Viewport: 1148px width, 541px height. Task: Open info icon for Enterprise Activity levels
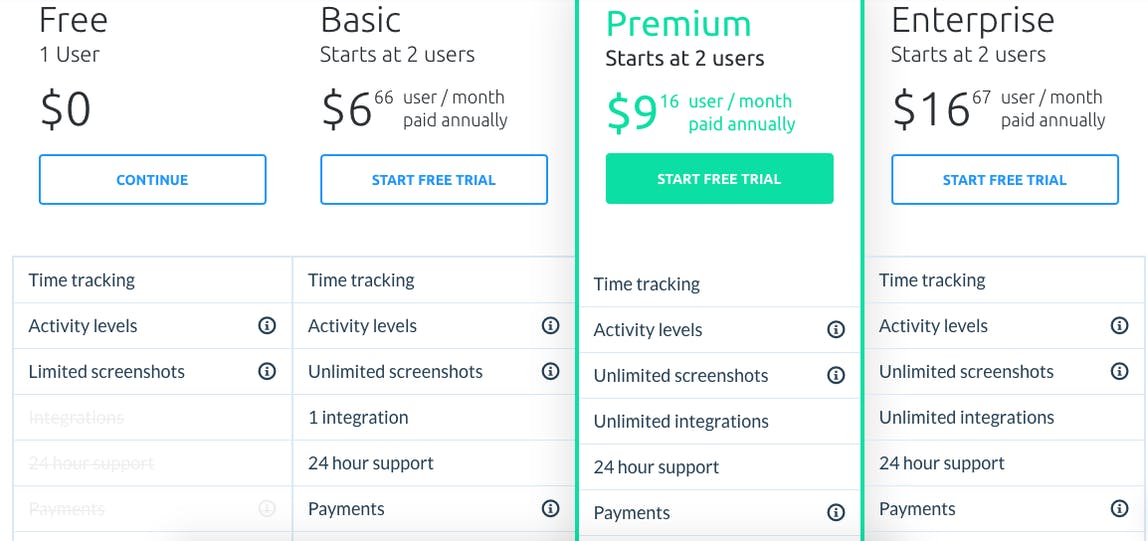pos(1120,326)
